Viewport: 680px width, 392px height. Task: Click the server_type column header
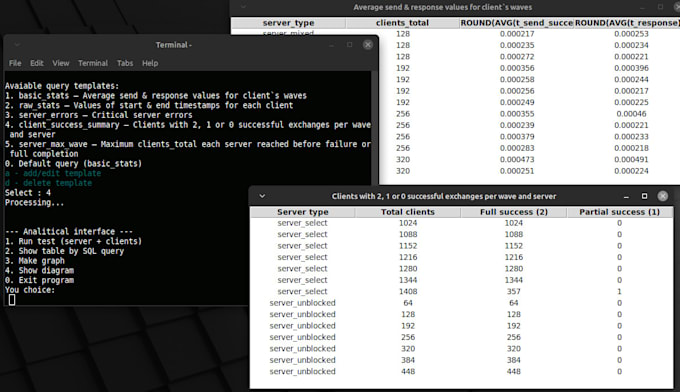coord(288,23)
